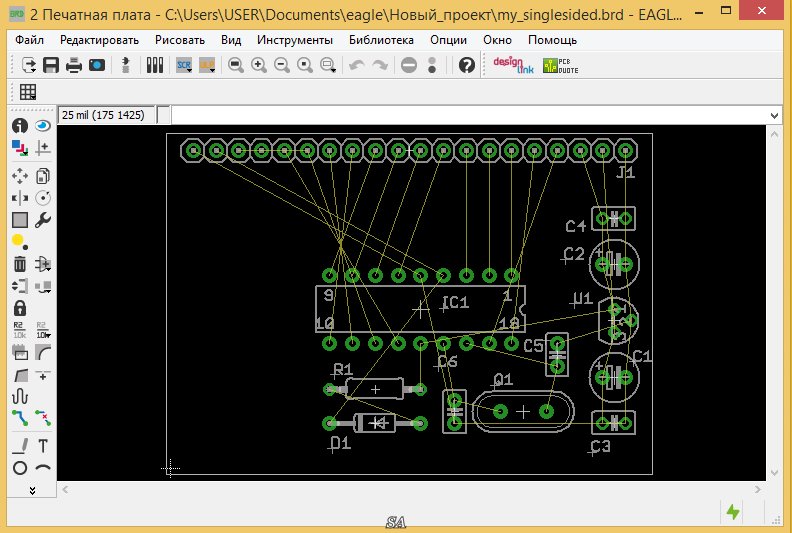Toggle the Show eye tool
Screen dimensions: 792x533
43,126
